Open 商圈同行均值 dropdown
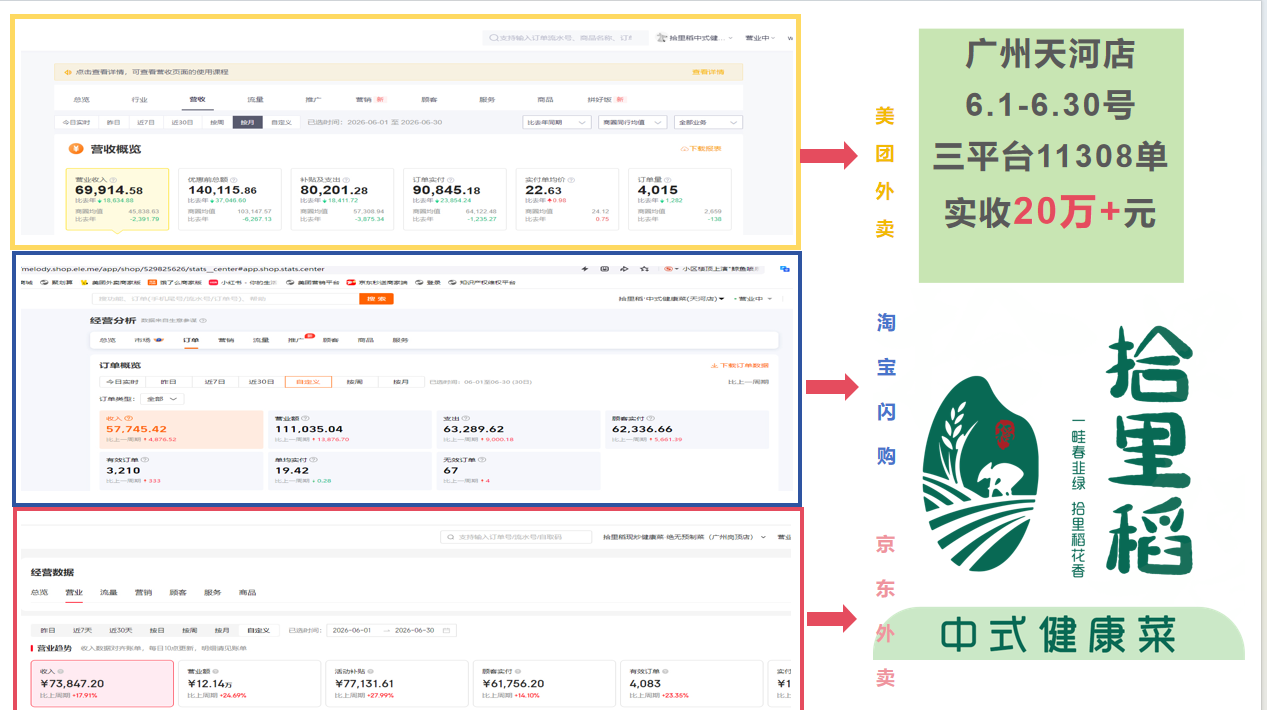The height and width of the screenshot is (710, 1267). click(x=632, y=122)
